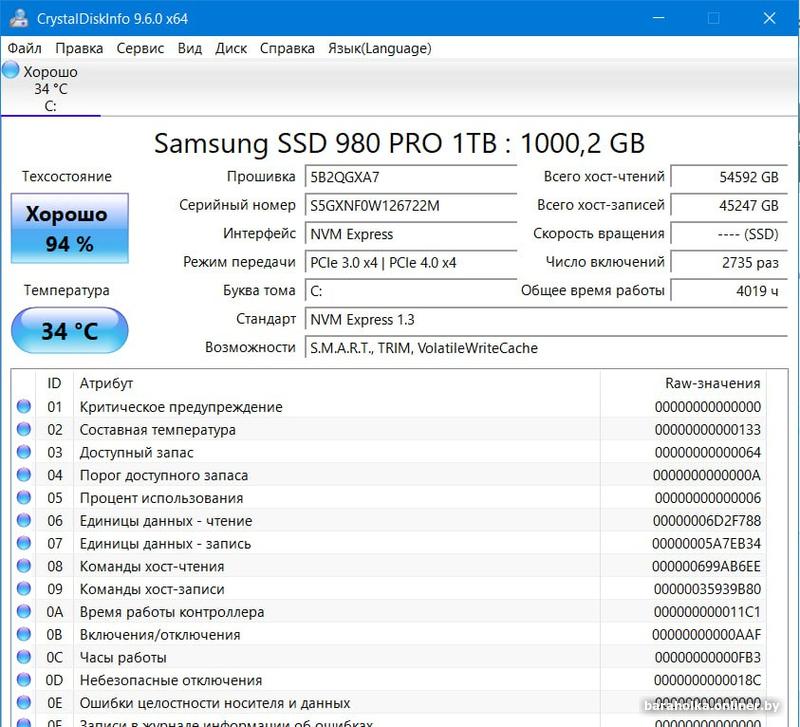Screen dimensions: 800x727
Task: Click rotation speed value ---- (SSD)
Action: tap(729, 234)
